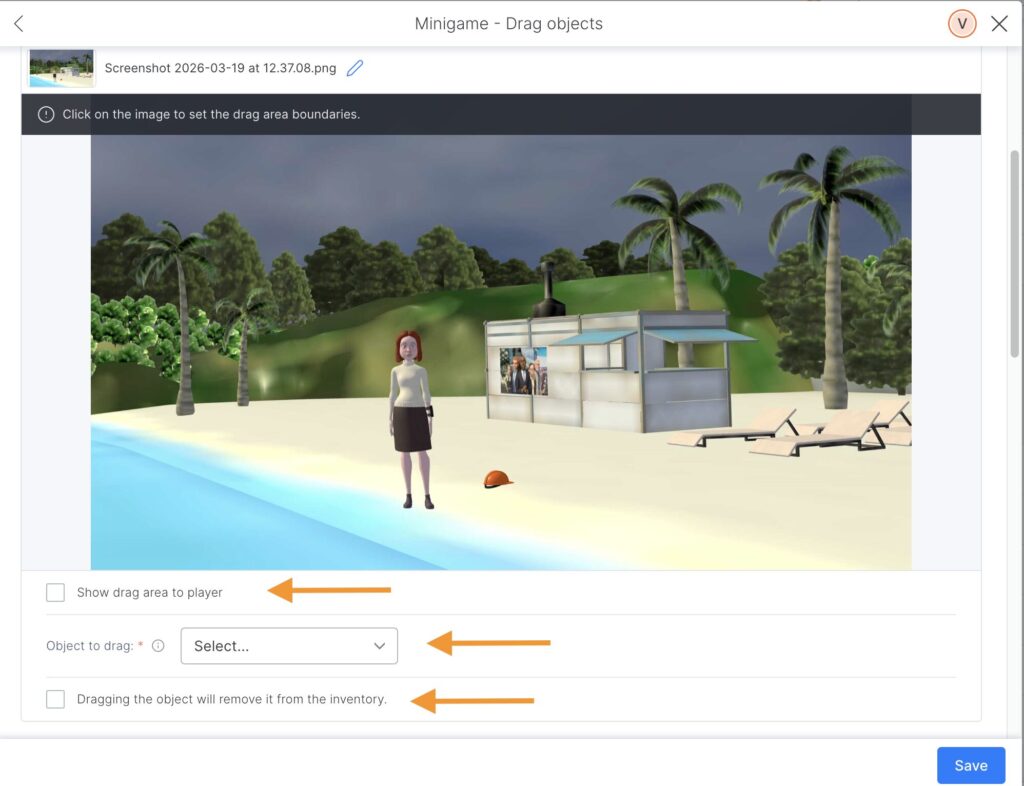This screenshot has height=786, width=1024.
Task: Click the info icon beside Object to drag
Action: (158, 646)
